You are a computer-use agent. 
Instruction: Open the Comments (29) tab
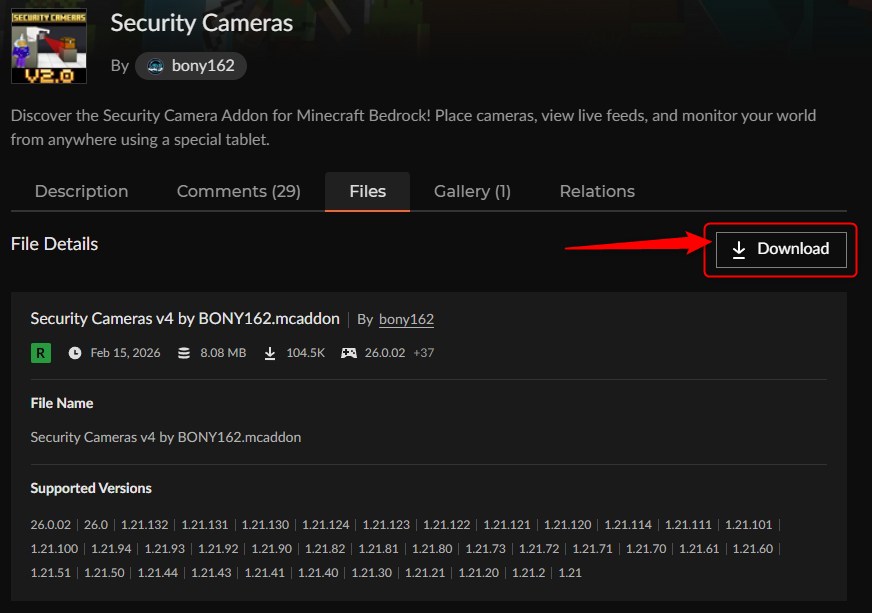click(x=239, y=191)
